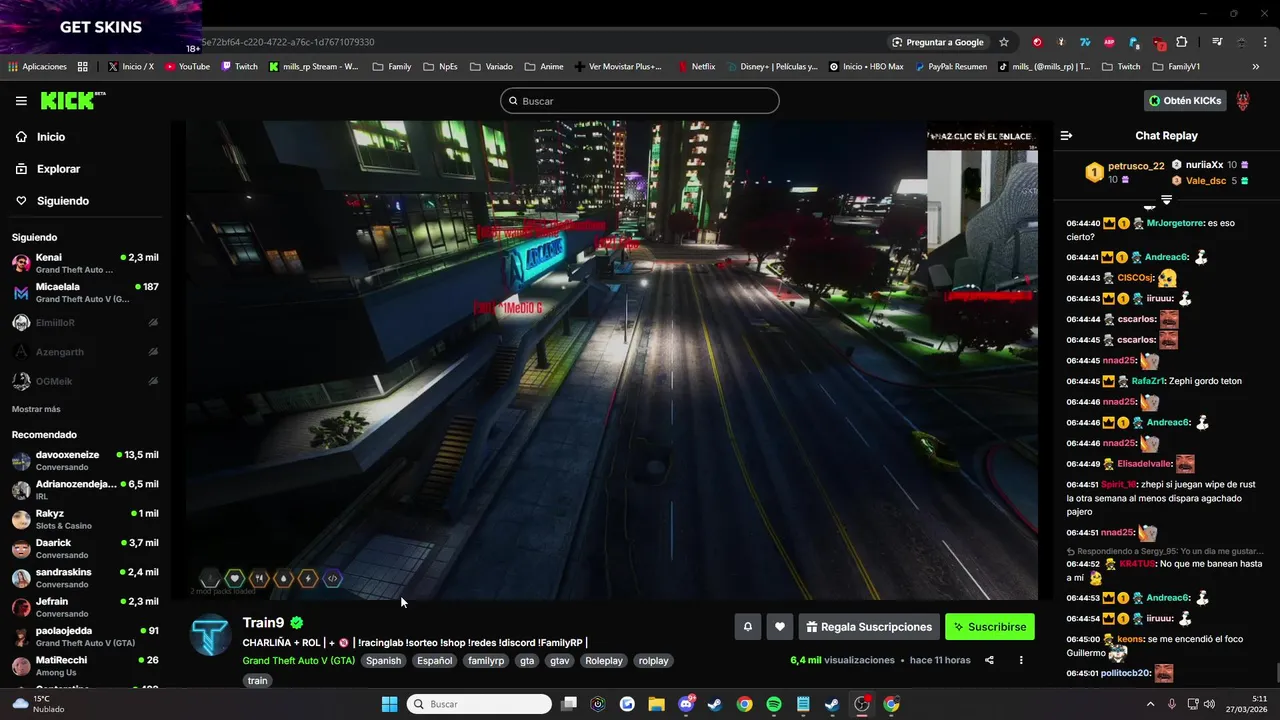Open Explorar in the sidebar
The height and width of the screenshot is (720, 1280).
[x=47, y=169]
